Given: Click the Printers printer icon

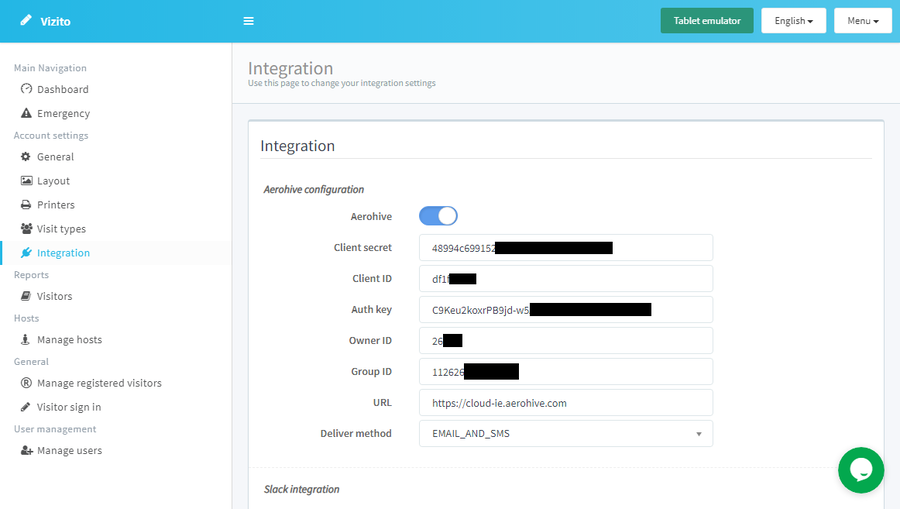Looking at the screenshot, I should (x=27, y=205).
